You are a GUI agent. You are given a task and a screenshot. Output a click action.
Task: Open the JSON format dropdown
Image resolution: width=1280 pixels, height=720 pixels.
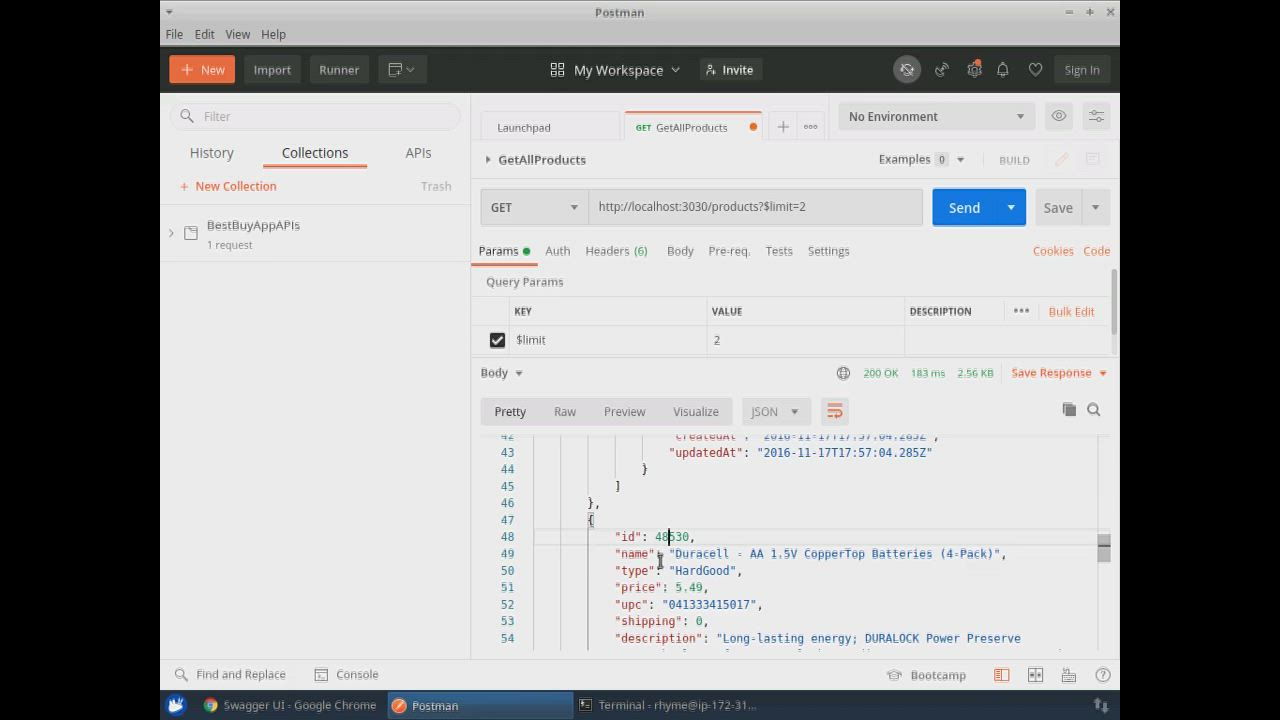(x=775, y=412)
